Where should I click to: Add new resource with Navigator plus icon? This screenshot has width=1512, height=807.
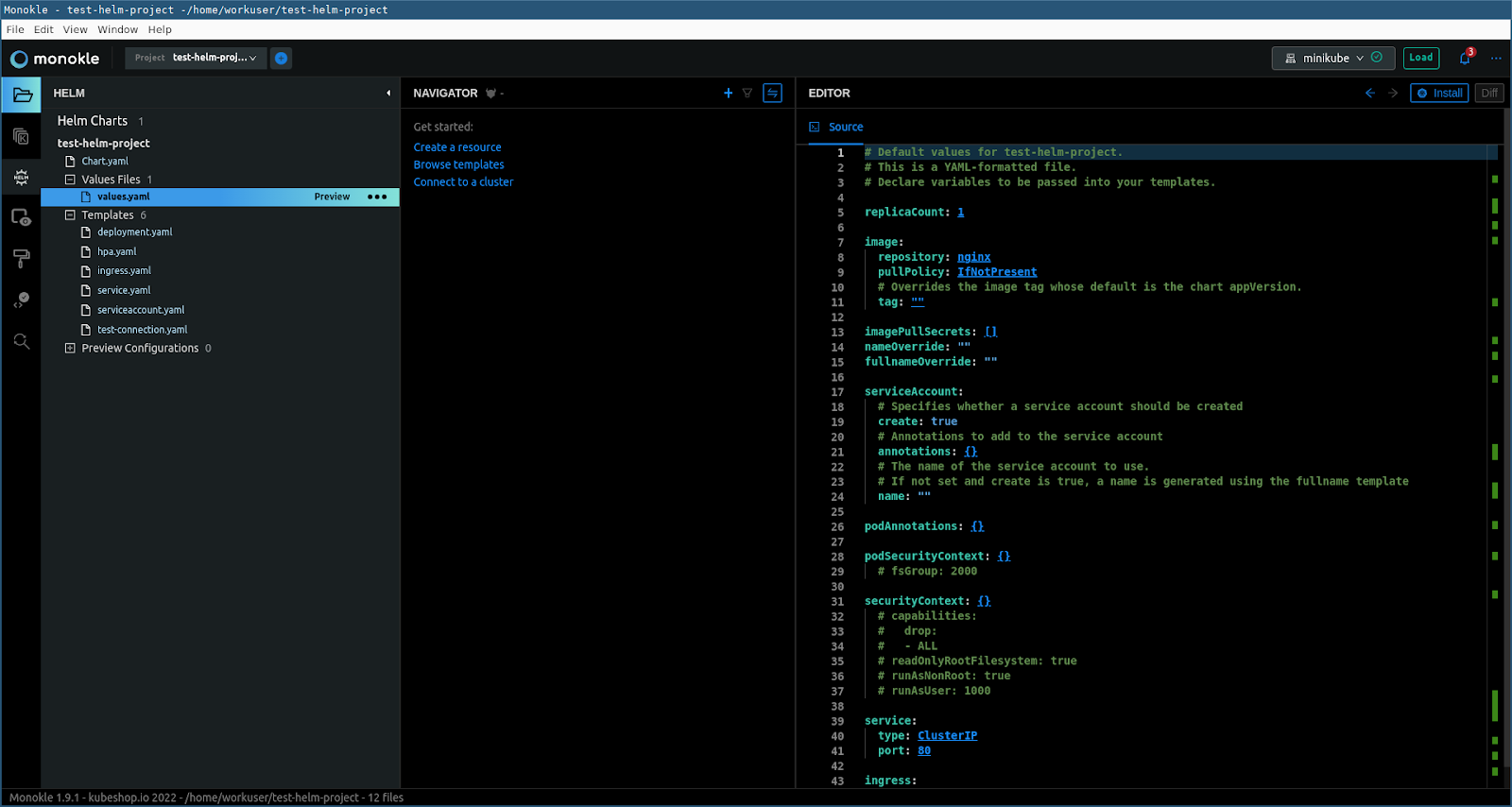pos(728,93)
